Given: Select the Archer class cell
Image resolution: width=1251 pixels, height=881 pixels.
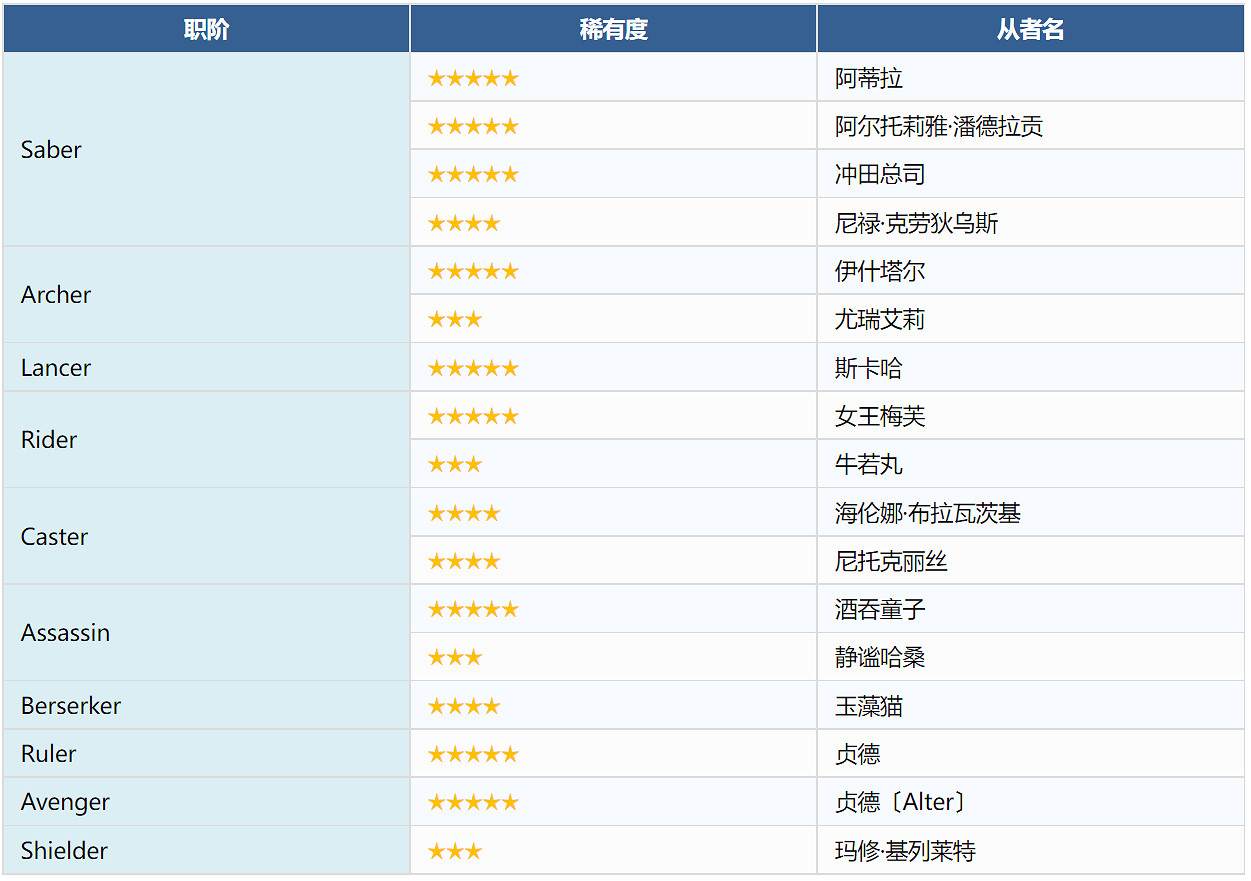Looking at the screenshot, I should [56, 295].
